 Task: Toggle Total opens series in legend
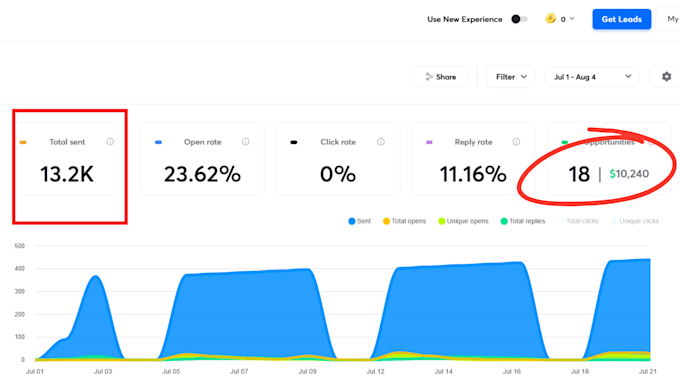(404, 221)
